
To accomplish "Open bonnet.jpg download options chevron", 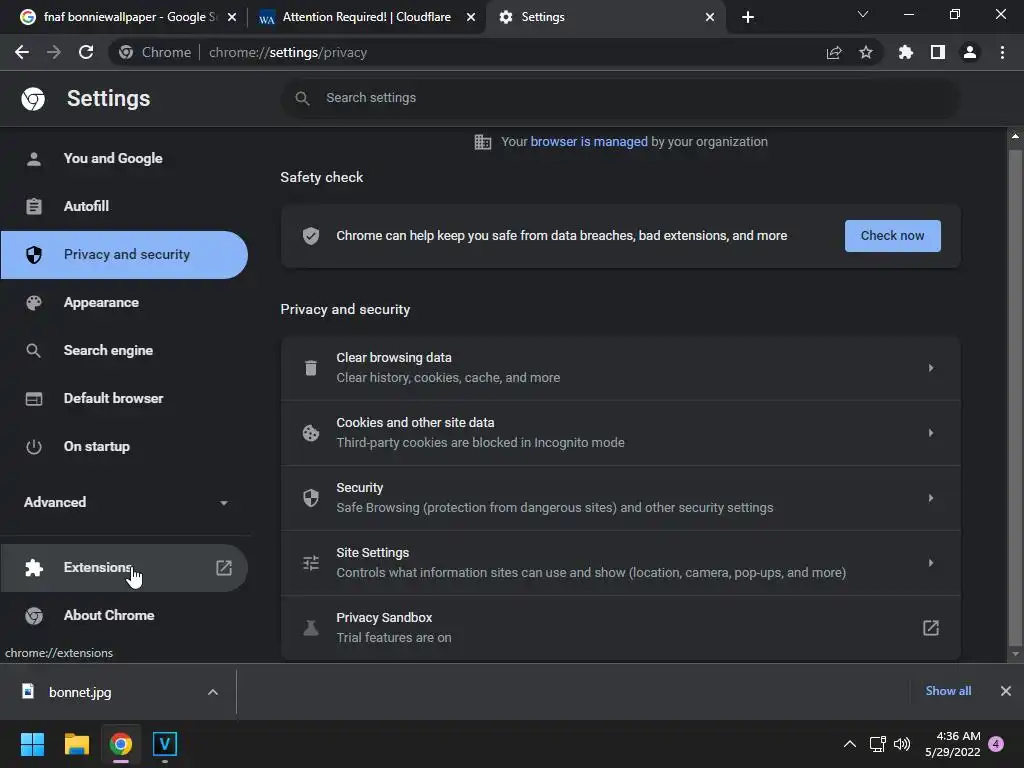I will tap(213, 692).
